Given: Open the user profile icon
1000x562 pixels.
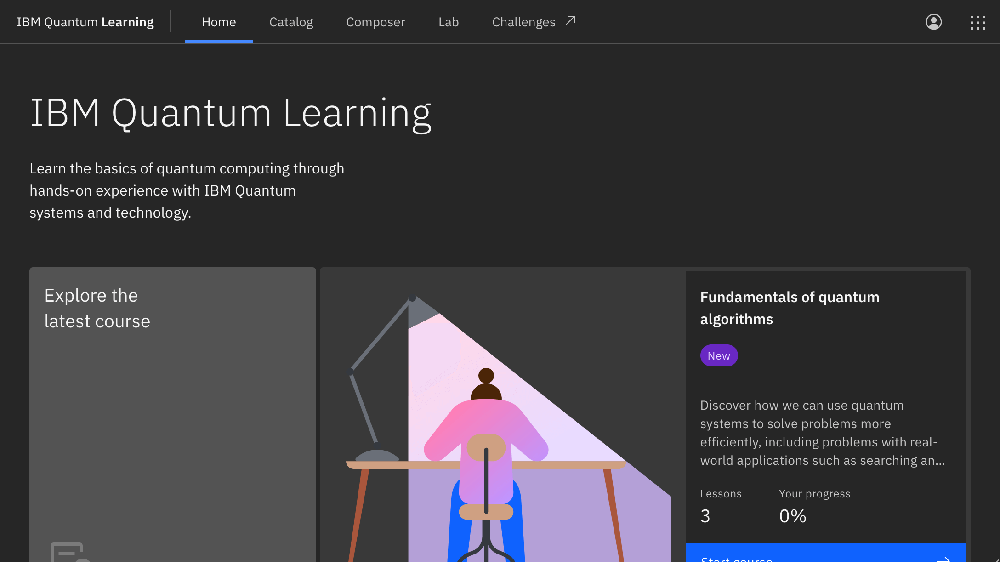Looking at the screenshot, I should point(934,22).
